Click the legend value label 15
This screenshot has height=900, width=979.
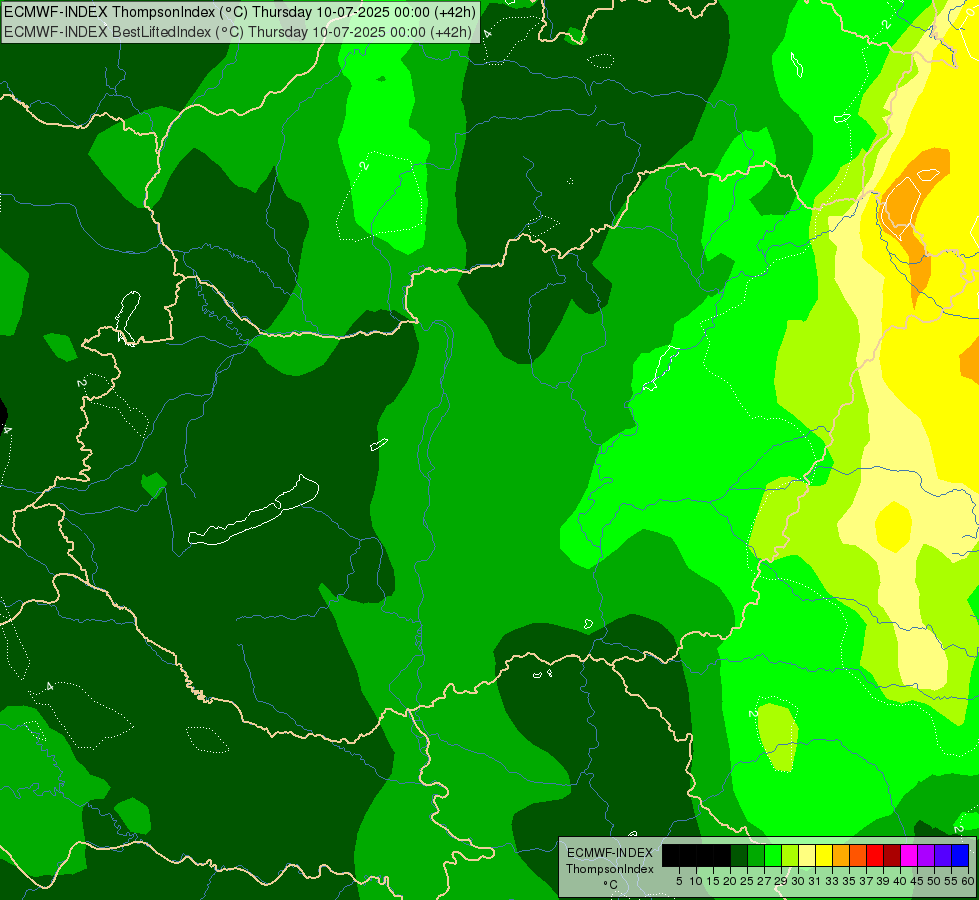pyautogui.click(x=714, y=881)
